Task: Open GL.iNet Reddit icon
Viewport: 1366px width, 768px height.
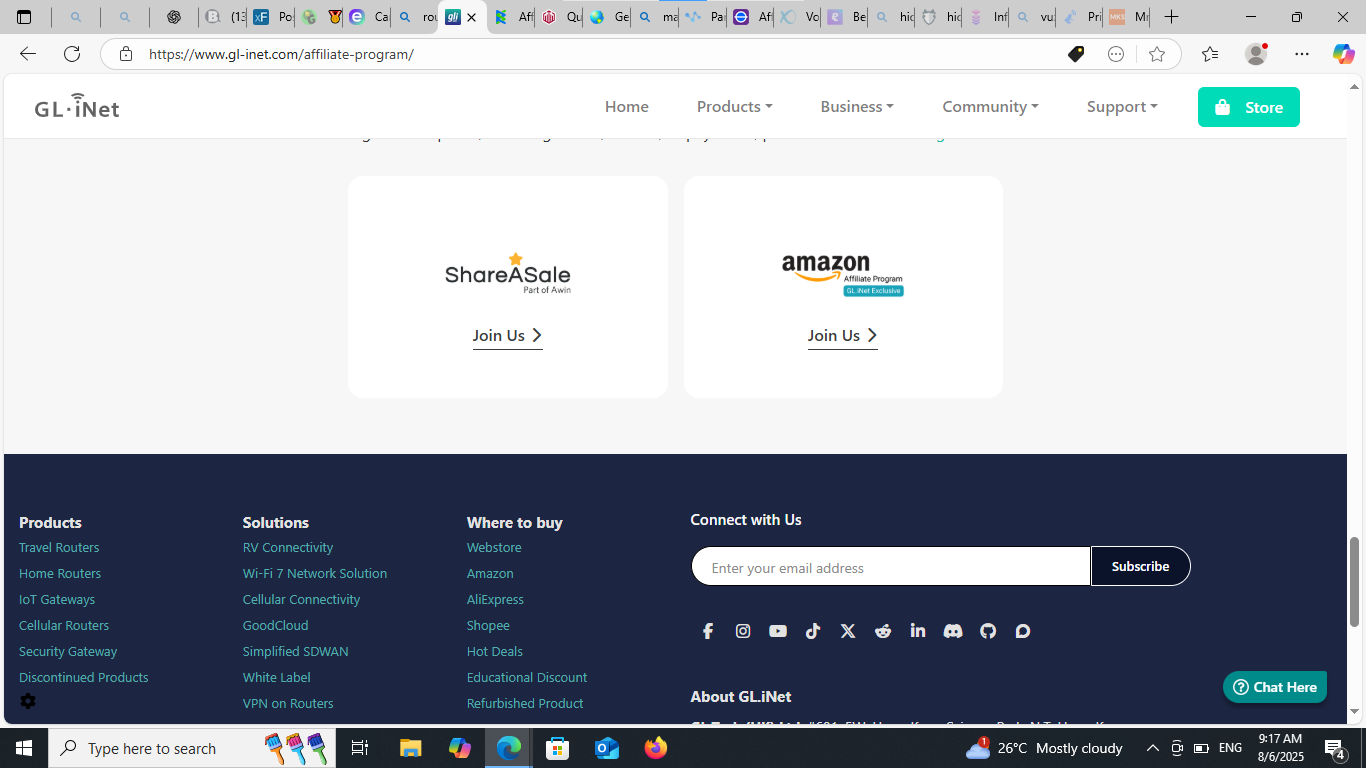Action: pyautogui.click(x=883, y=631)
